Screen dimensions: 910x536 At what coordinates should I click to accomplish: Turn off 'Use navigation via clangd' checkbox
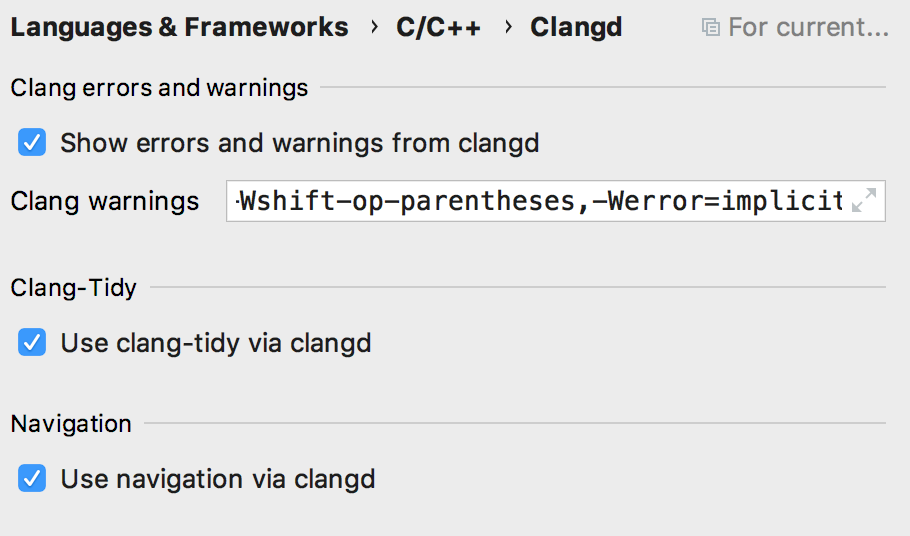coord(33,479)
